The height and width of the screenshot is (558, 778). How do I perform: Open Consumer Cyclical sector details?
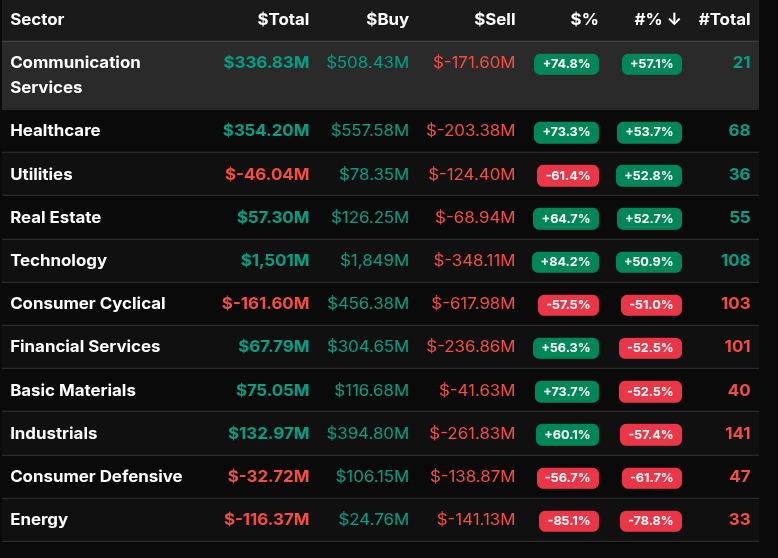coord(87,303)
